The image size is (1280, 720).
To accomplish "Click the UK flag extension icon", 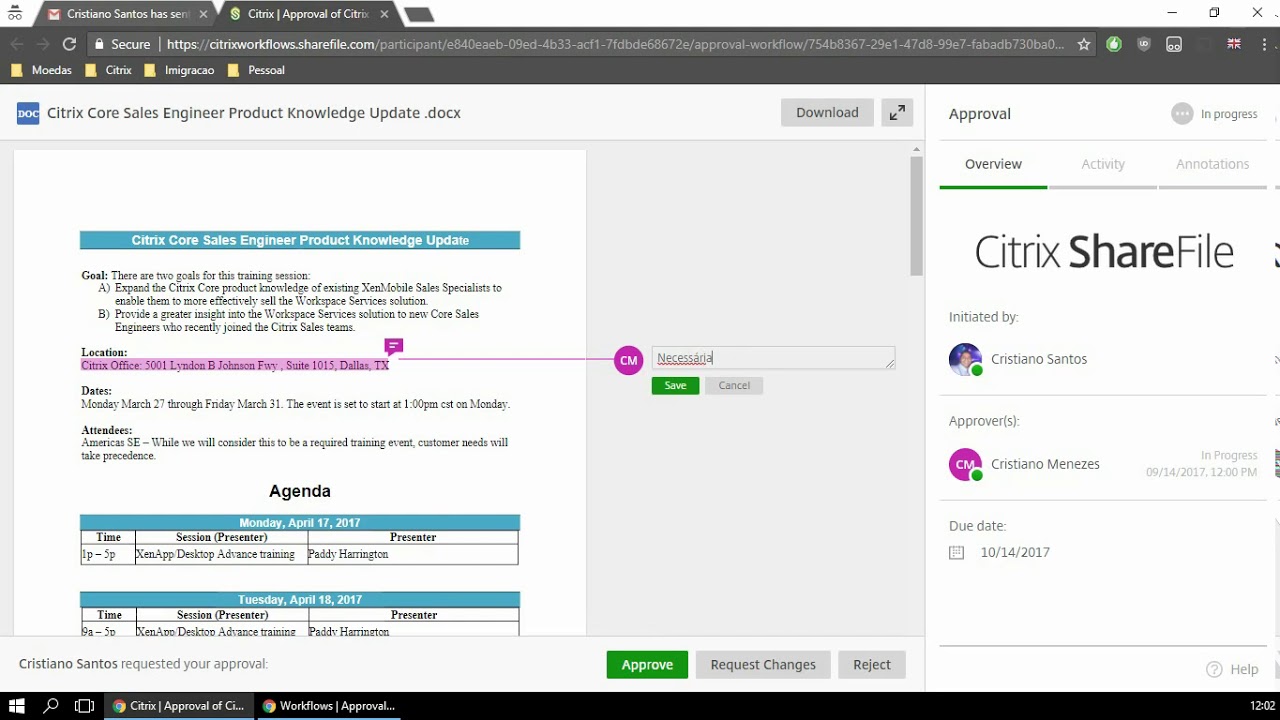I will point(1234,44).
